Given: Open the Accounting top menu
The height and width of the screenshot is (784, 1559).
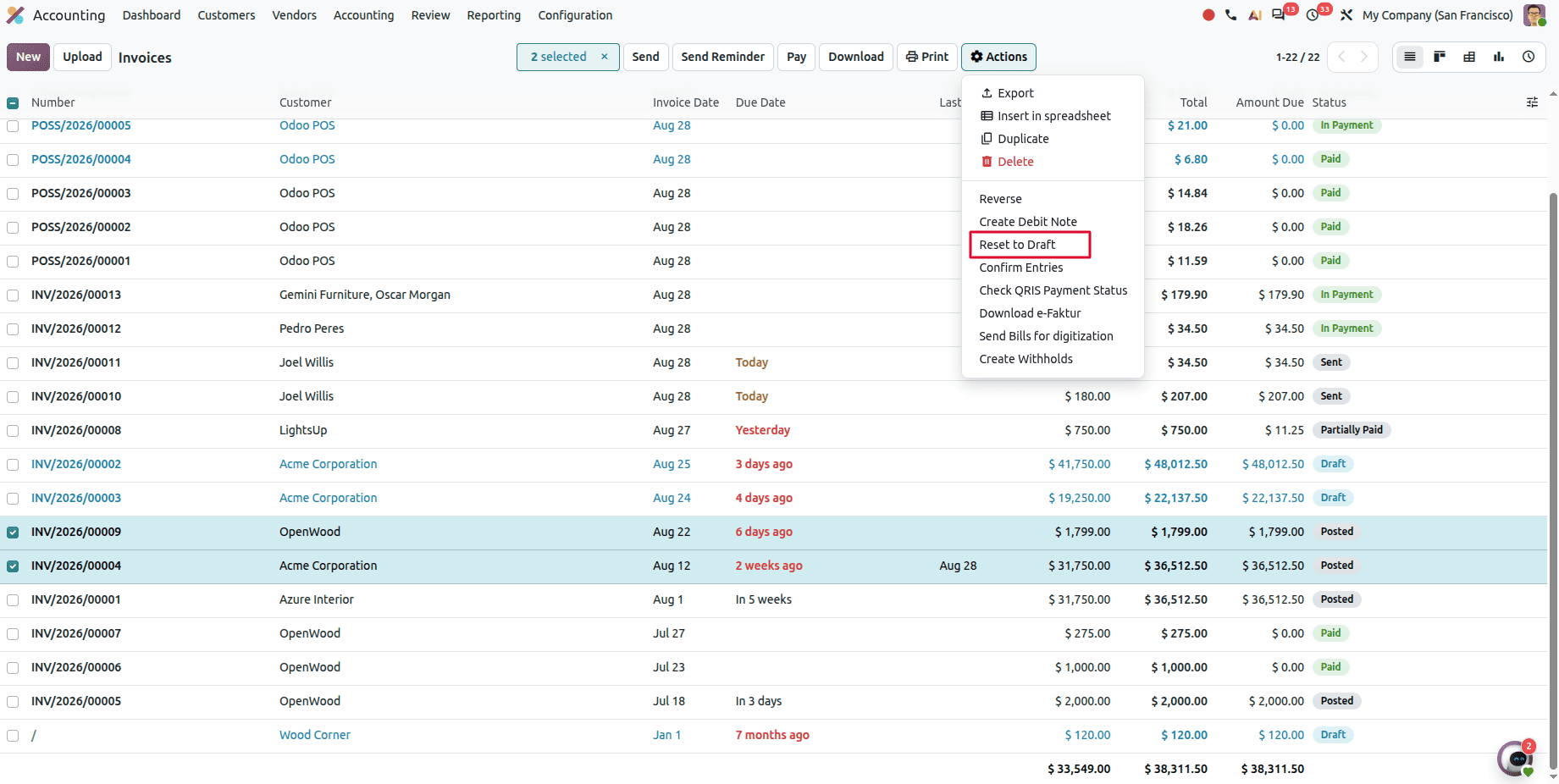Looking at the screenshot, I should coord(363,15).
